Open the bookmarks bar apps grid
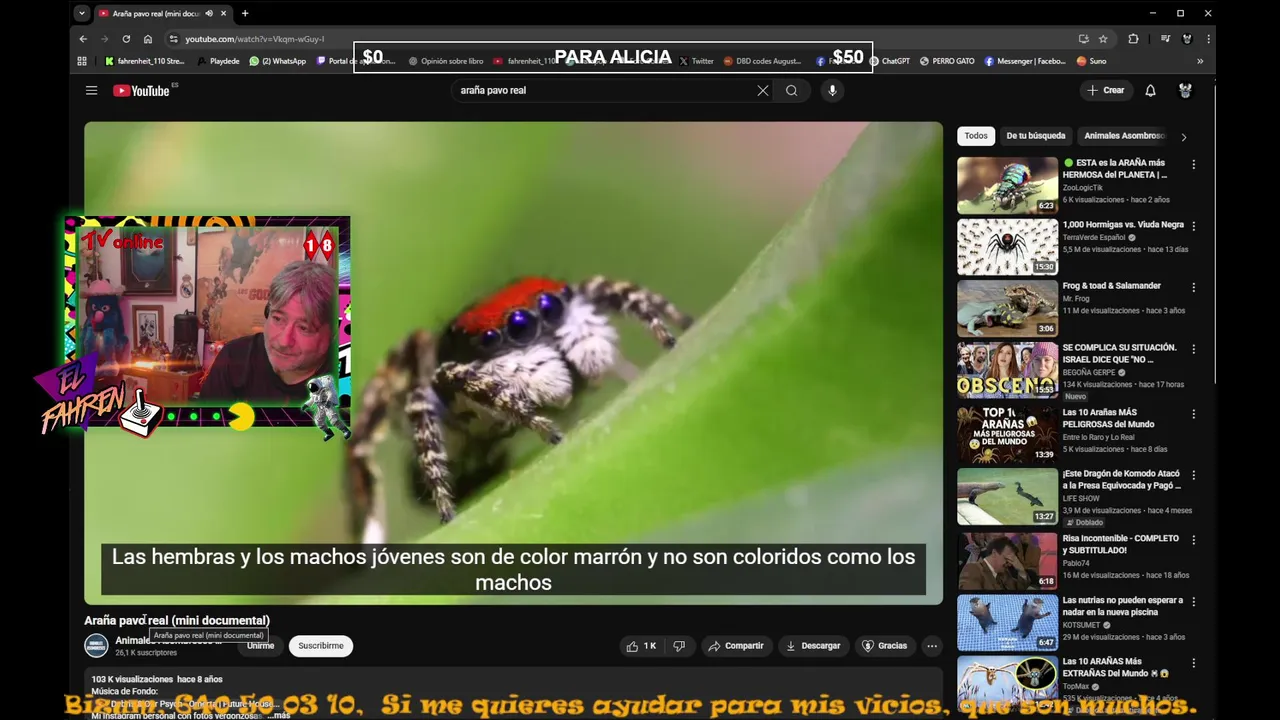1280x720 pixels. [82, 61]
